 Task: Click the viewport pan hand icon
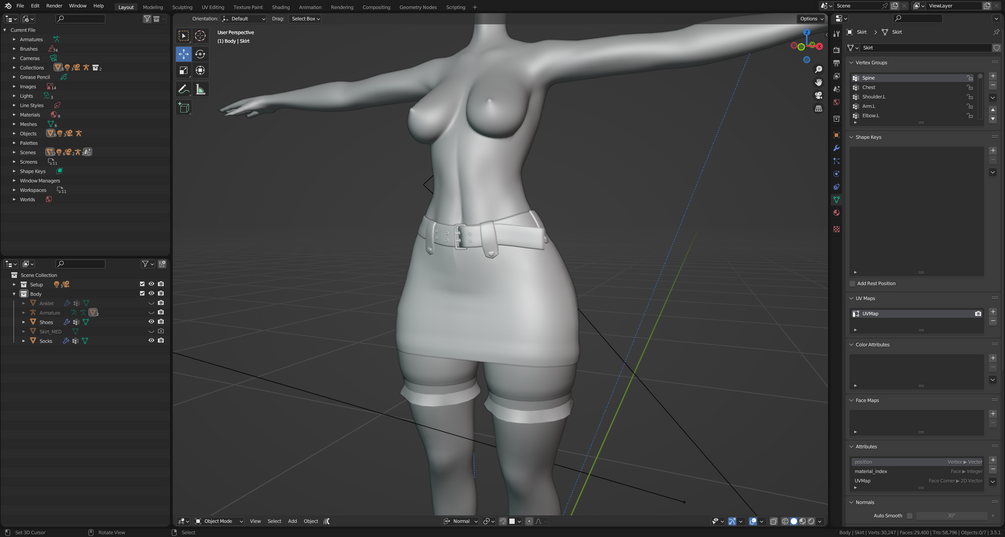click(818, 82)
